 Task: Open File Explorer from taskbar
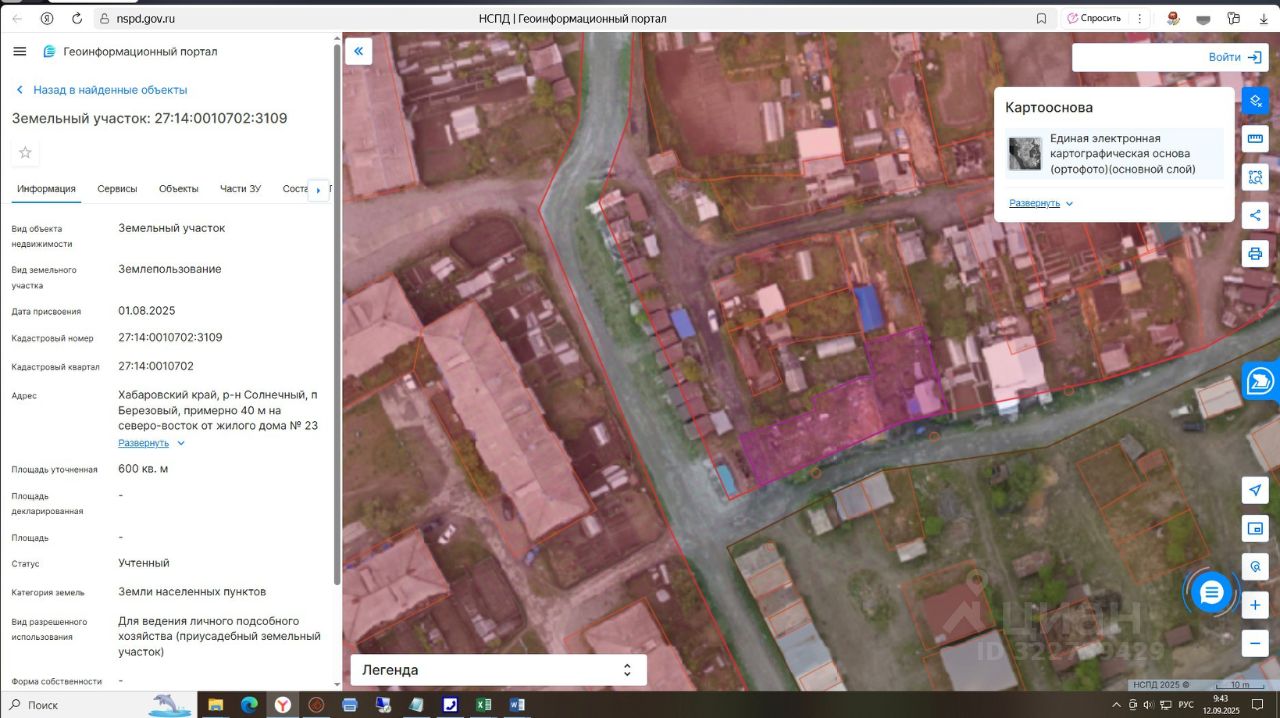215,705
